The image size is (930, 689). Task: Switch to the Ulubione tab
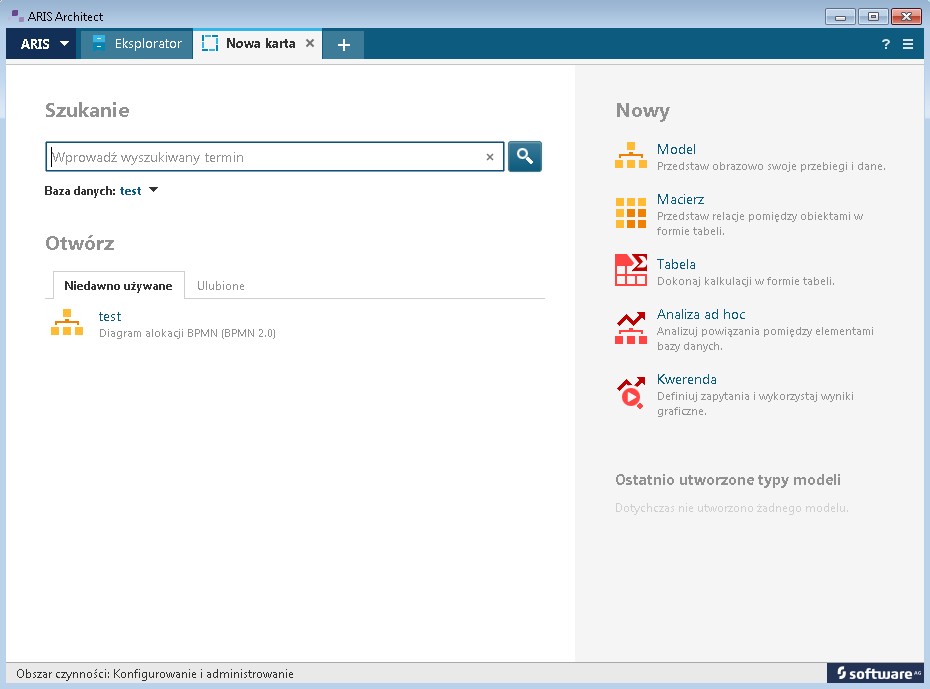pos(221,286)
